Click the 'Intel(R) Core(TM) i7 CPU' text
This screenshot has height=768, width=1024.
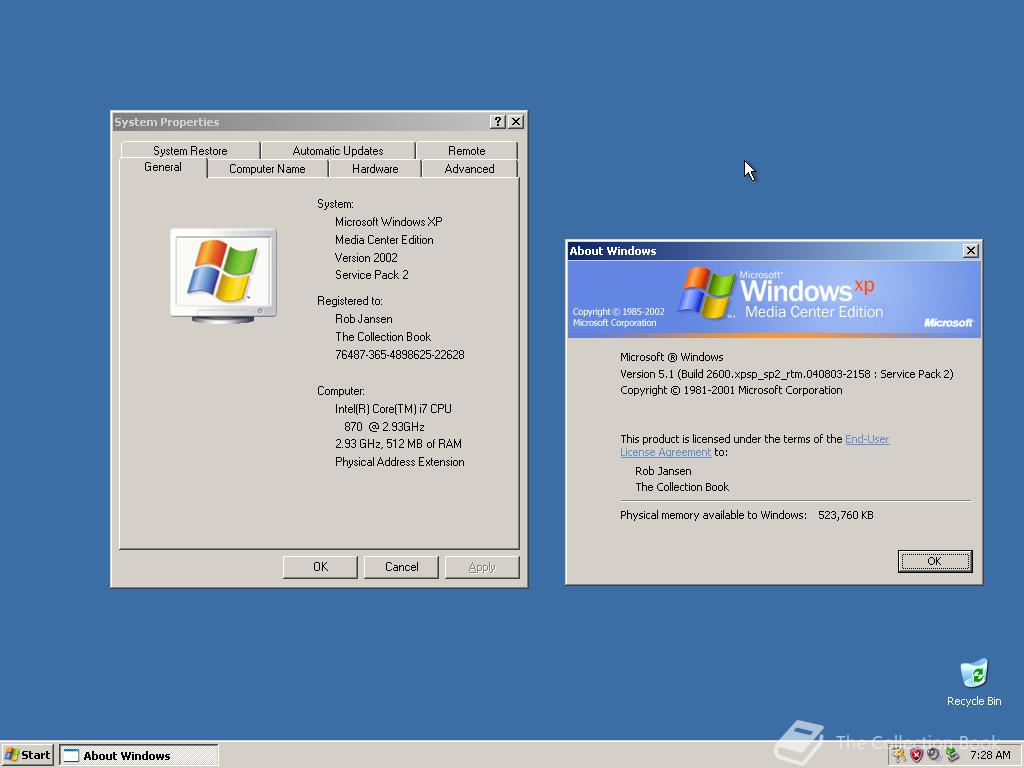point(393,409)
